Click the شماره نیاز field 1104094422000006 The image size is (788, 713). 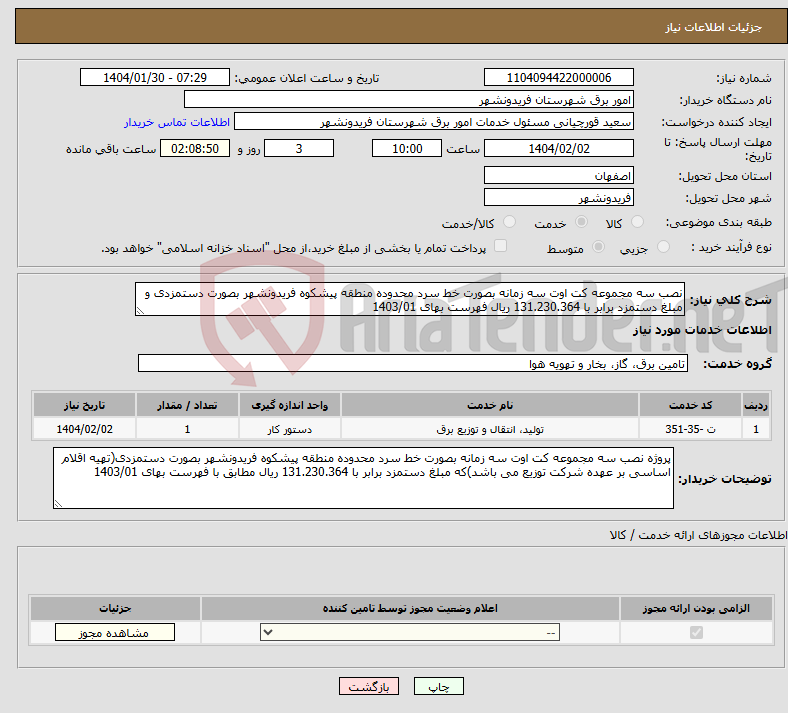tap(558, 77)
